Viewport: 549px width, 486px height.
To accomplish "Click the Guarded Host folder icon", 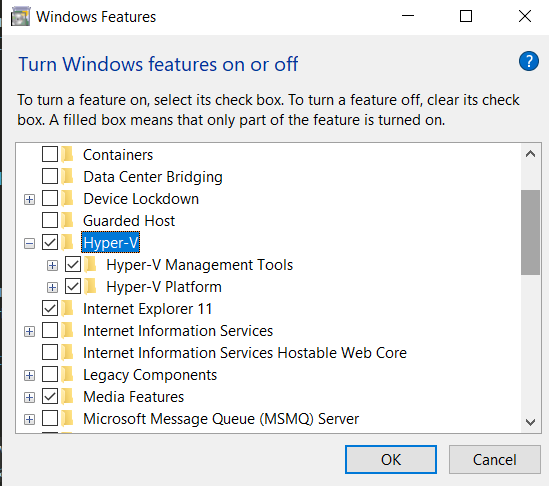I will 67,221.
